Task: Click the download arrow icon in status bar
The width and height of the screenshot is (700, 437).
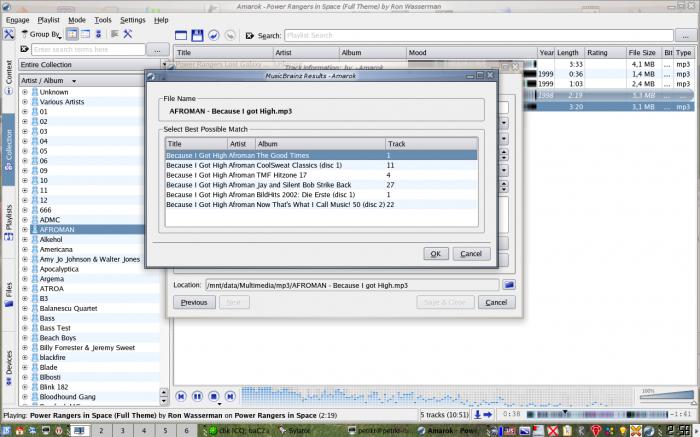Action: pos(477,415)
